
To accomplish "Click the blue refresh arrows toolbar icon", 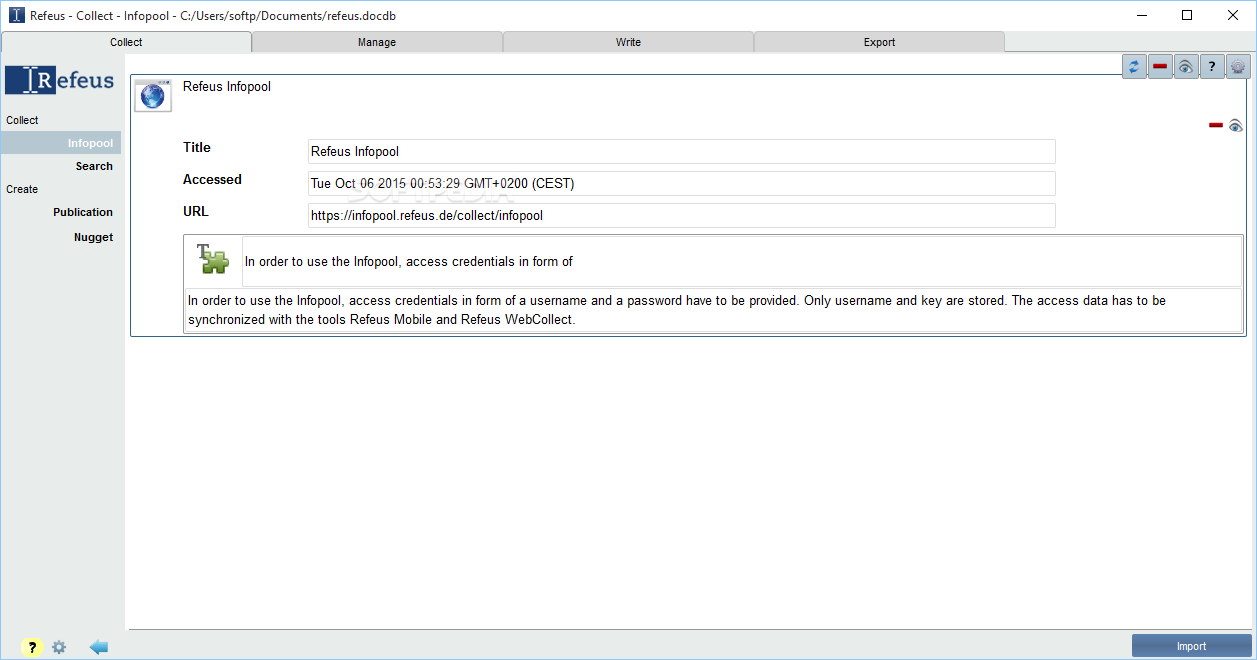I will pos(1134,66).
